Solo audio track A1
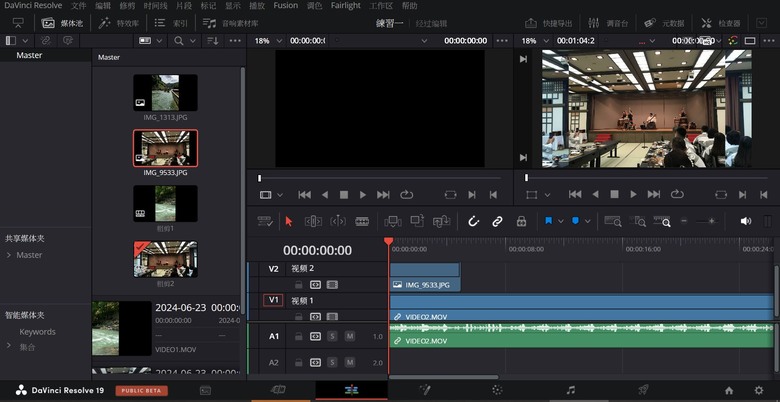 tap(332, 336)
